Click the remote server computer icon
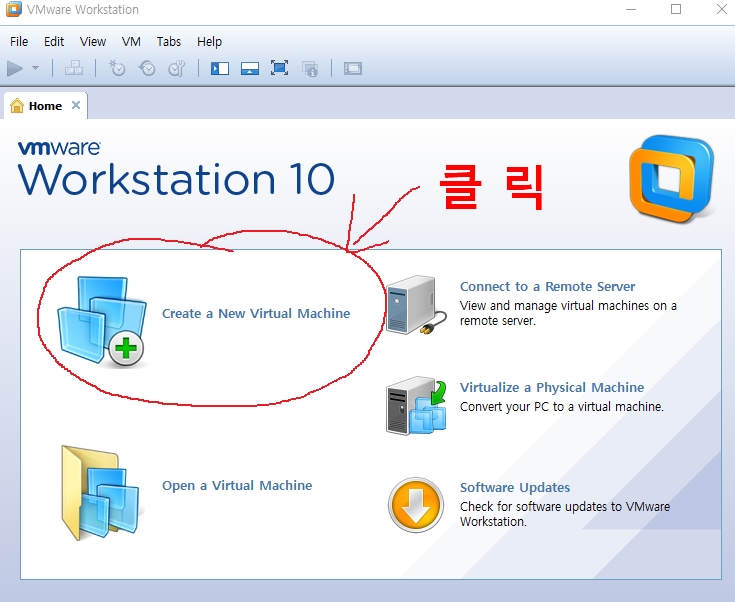The image size is (735, 602). point(416,305)
